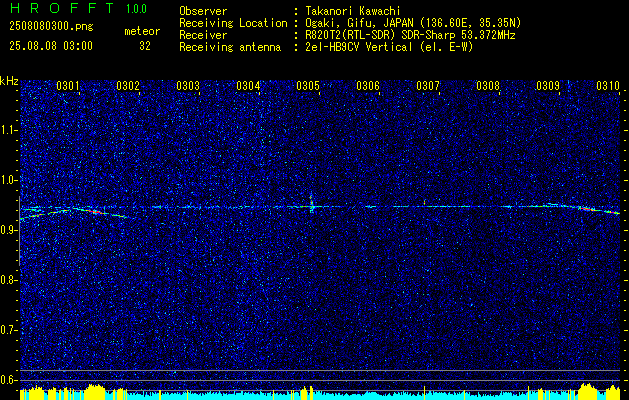Click the Receiver field label

pyautogui.click(x=203, y=35)
